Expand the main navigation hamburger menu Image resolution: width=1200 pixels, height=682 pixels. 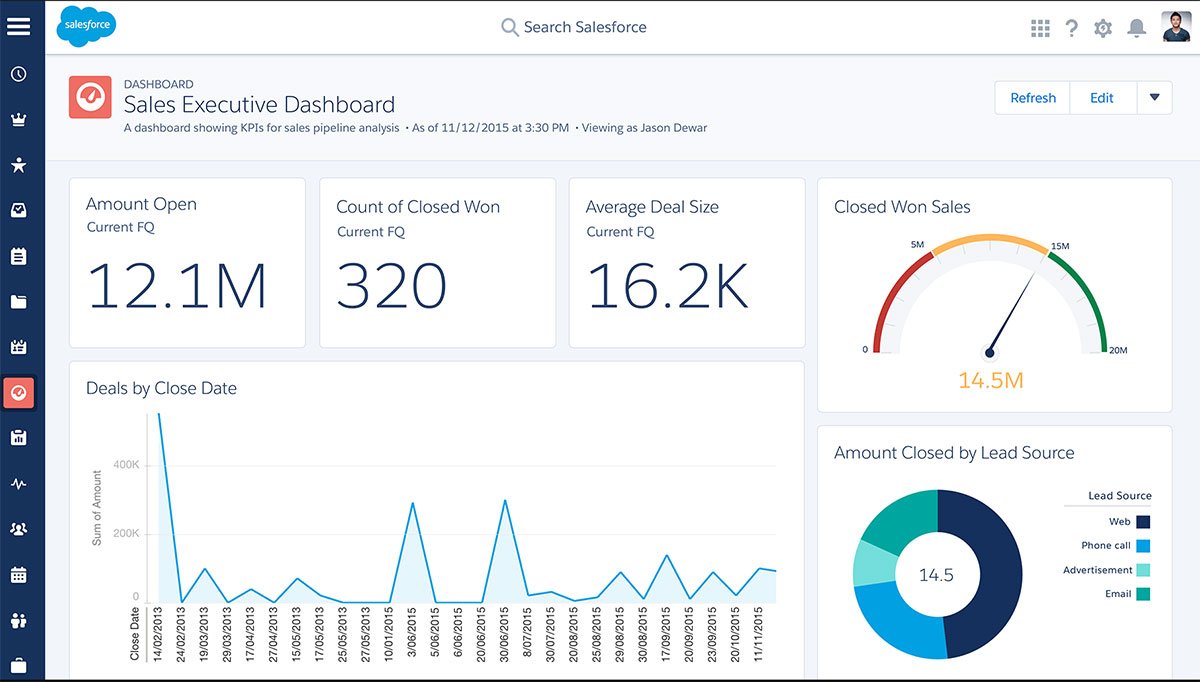pos(20,26)
